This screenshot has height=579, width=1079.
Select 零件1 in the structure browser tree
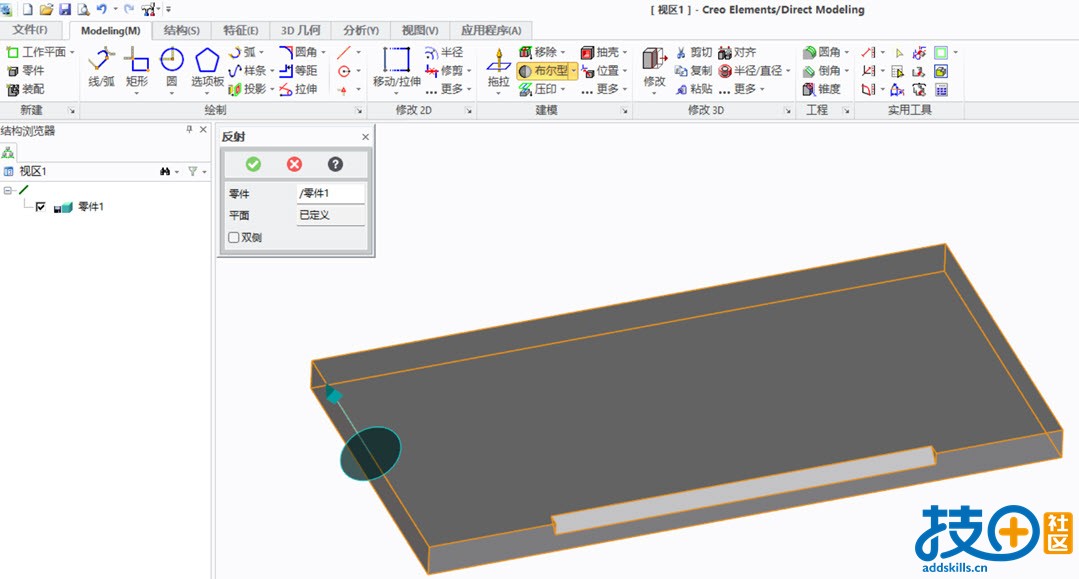pyautogui.click(x=90, y=207)
